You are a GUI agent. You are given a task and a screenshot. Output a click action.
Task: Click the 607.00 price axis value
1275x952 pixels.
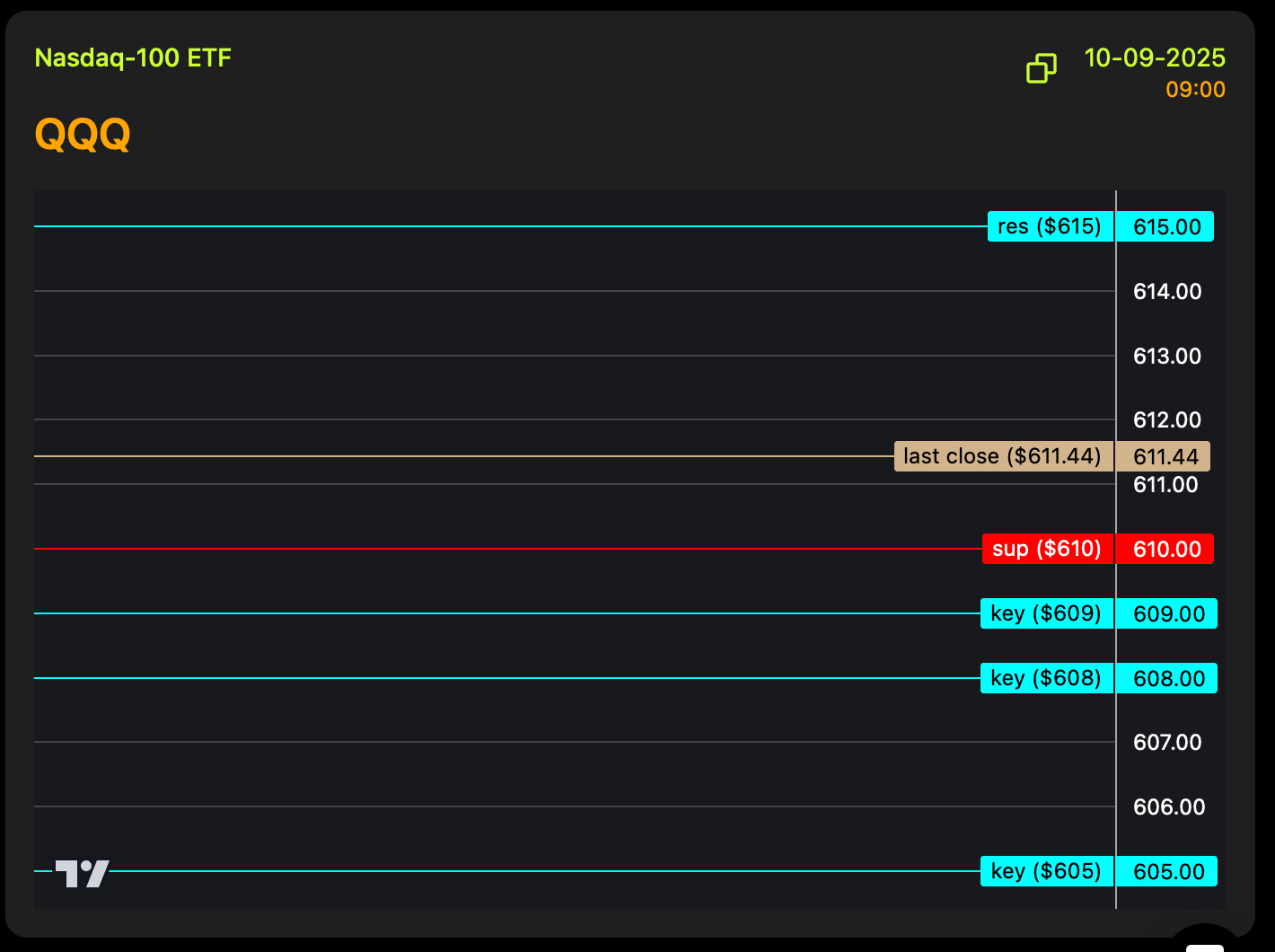point(1167,742)
